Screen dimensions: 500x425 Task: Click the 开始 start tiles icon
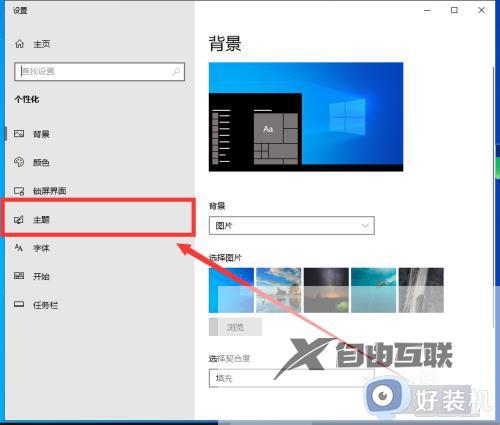click(x=19, y=276)
